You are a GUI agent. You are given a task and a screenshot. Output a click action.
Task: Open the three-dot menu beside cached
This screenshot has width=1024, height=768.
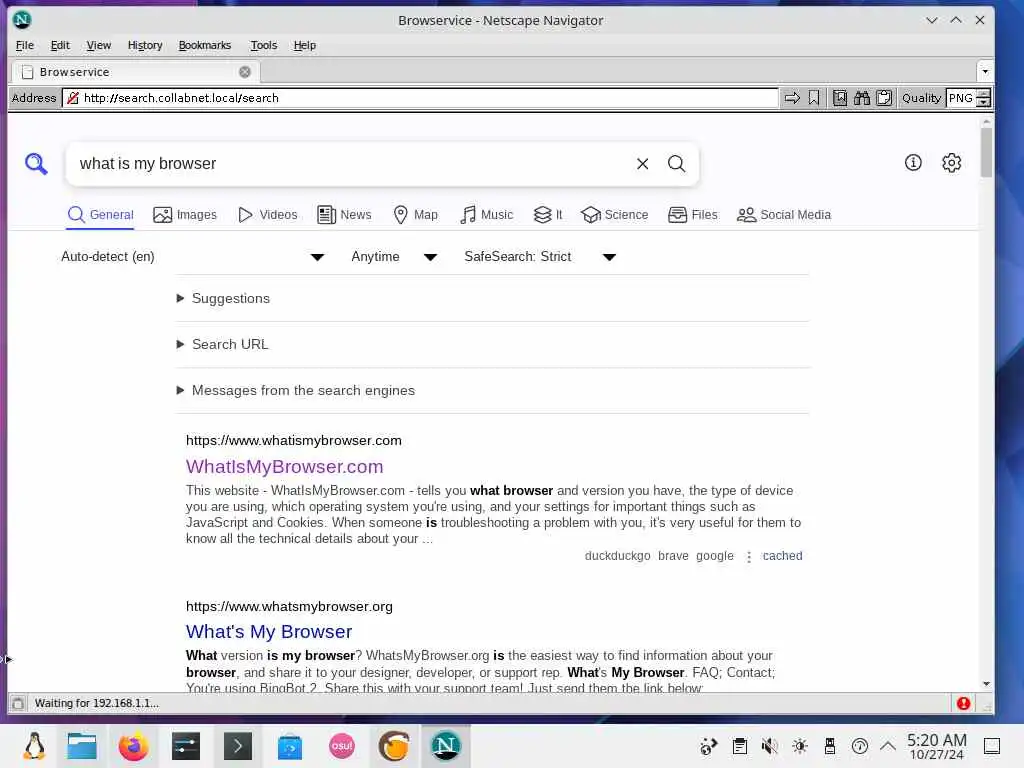(749, 556)
